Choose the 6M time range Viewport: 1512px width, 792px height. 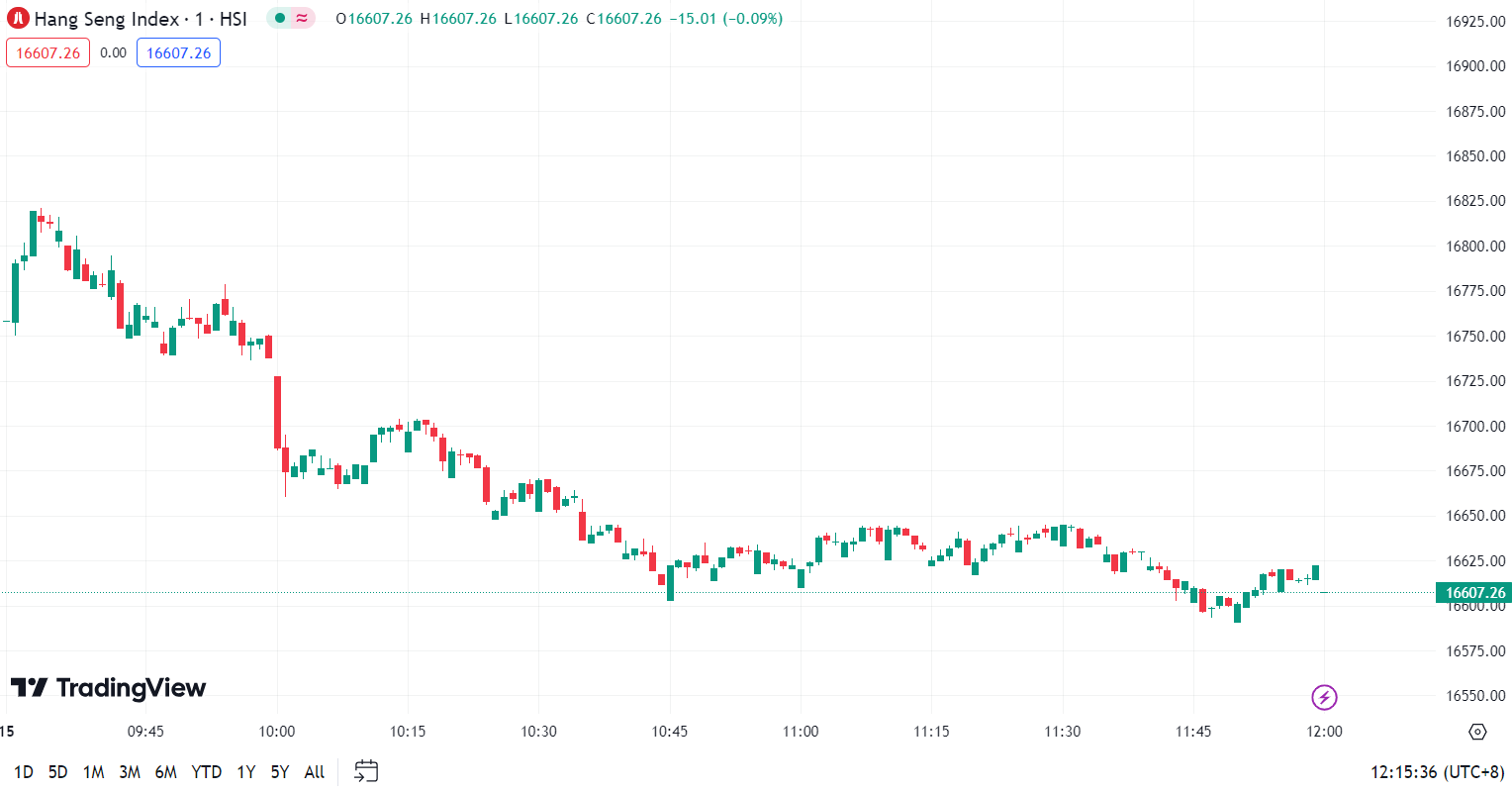point(165,772)
